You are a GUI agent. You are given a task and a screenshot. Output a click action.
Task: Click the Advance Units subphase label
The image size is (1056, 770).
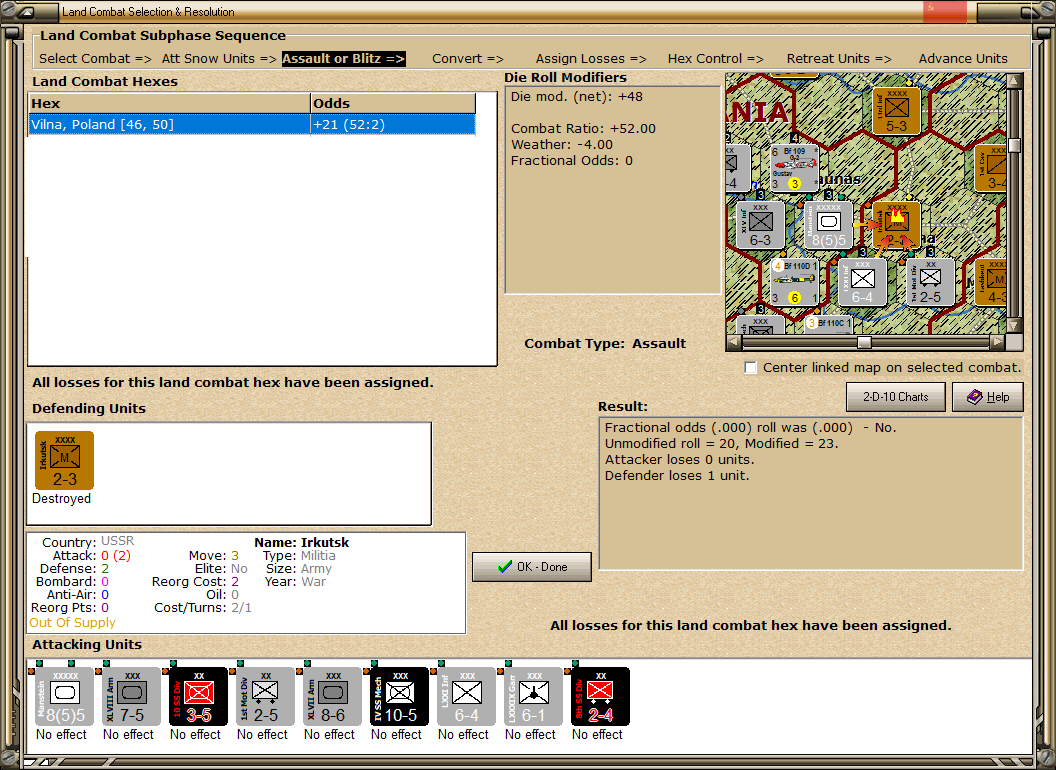click(963, 59)
